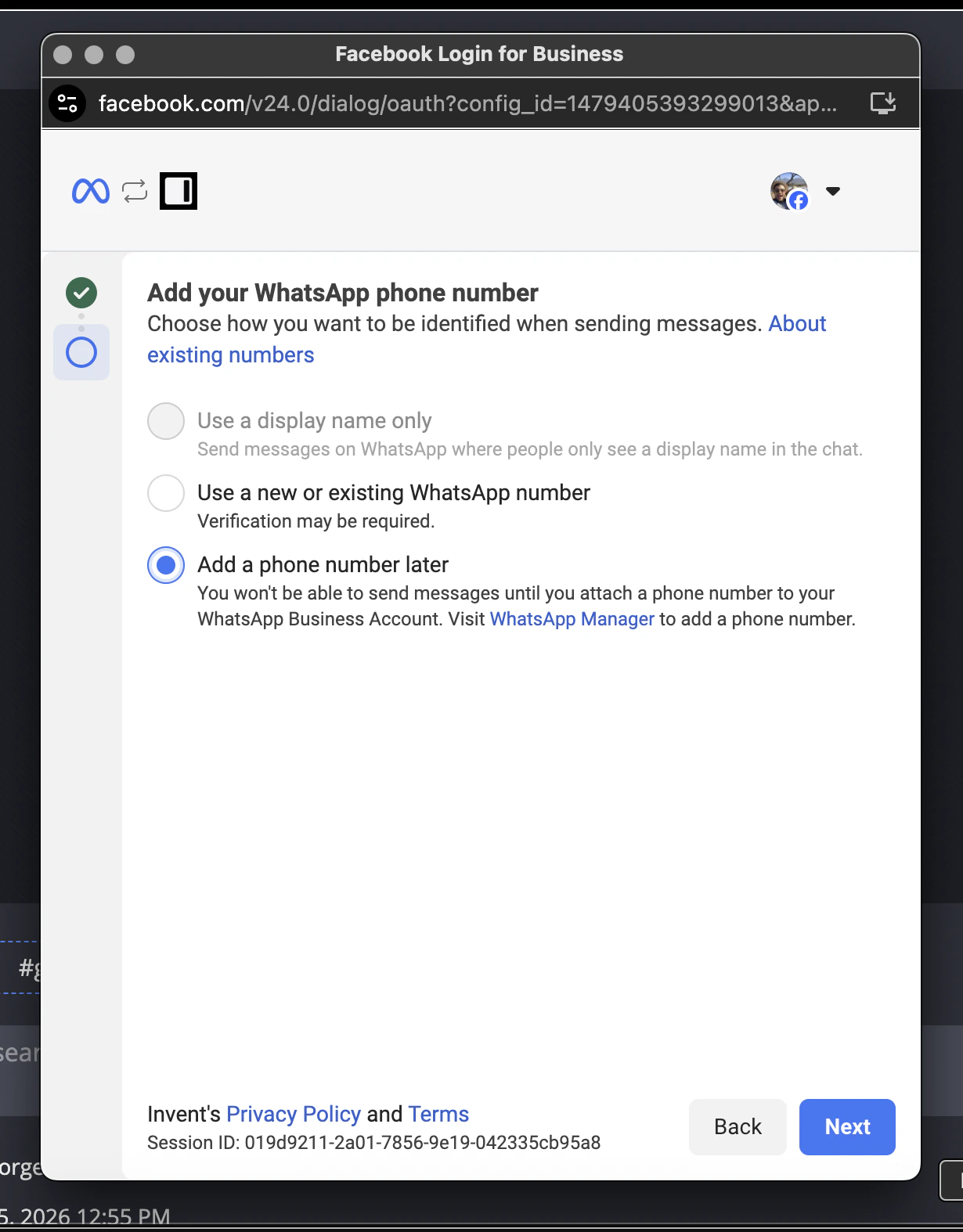
Task: Select 'Use a new or existing WhatsApp number'
Action: (166, 493)
